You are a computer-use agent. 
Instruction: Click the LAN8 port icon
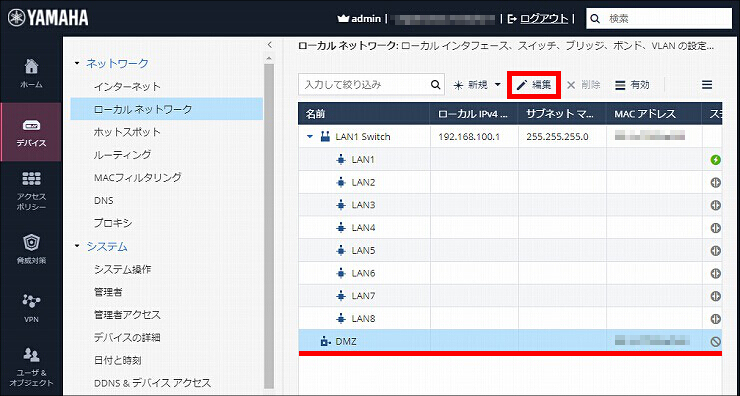click(341, 319)
